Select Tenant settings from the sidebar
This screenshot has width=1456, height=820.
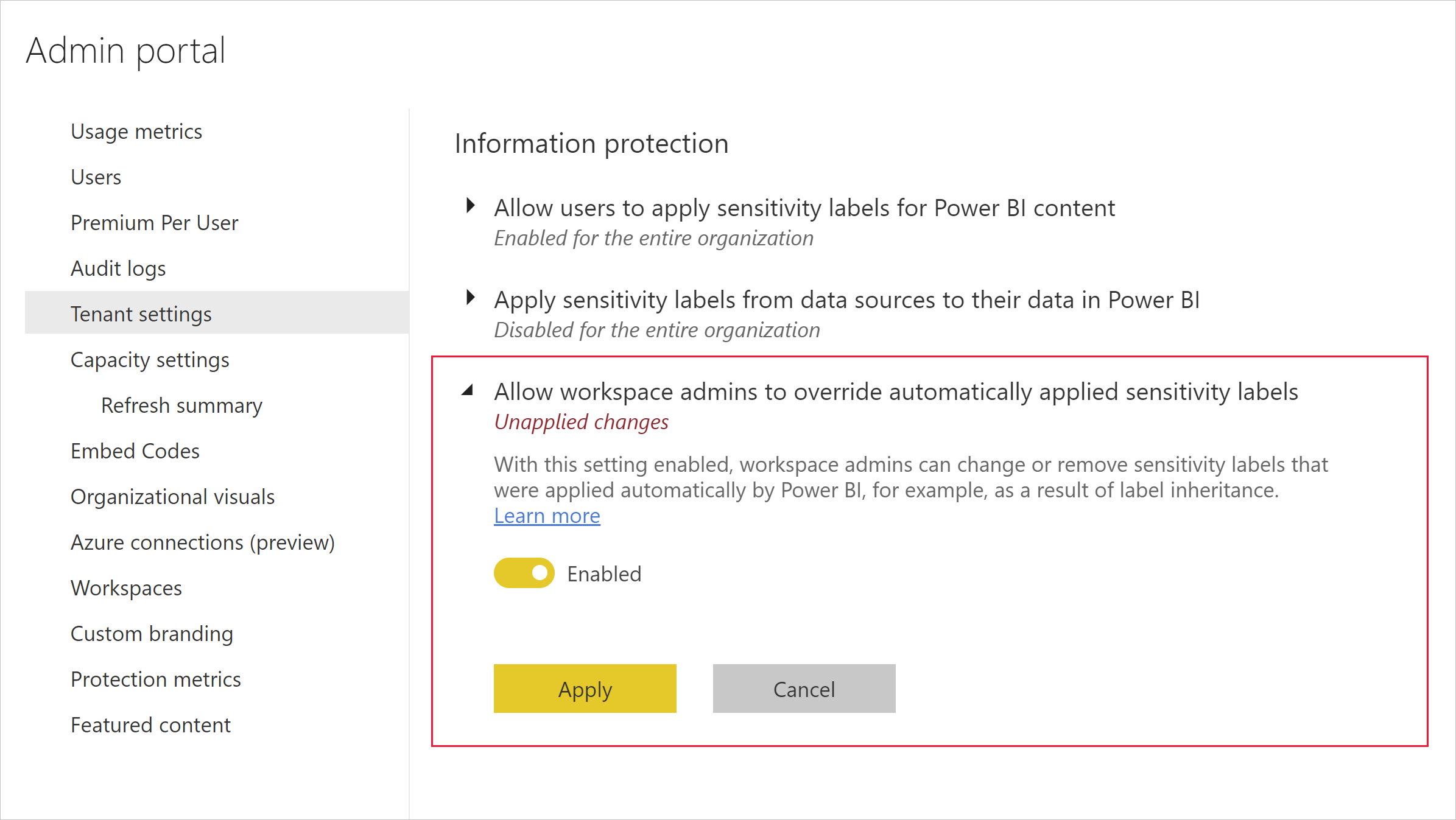coord(140,314)
